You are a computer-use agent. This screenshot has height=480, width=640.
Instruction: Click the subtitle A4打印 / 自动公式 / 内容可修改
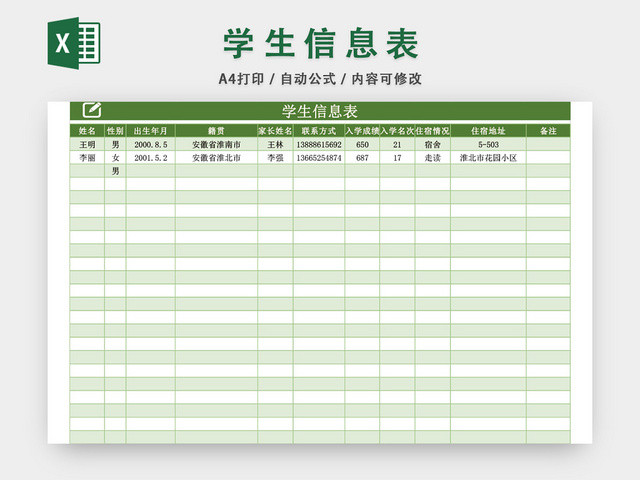[x=320, y=79]
